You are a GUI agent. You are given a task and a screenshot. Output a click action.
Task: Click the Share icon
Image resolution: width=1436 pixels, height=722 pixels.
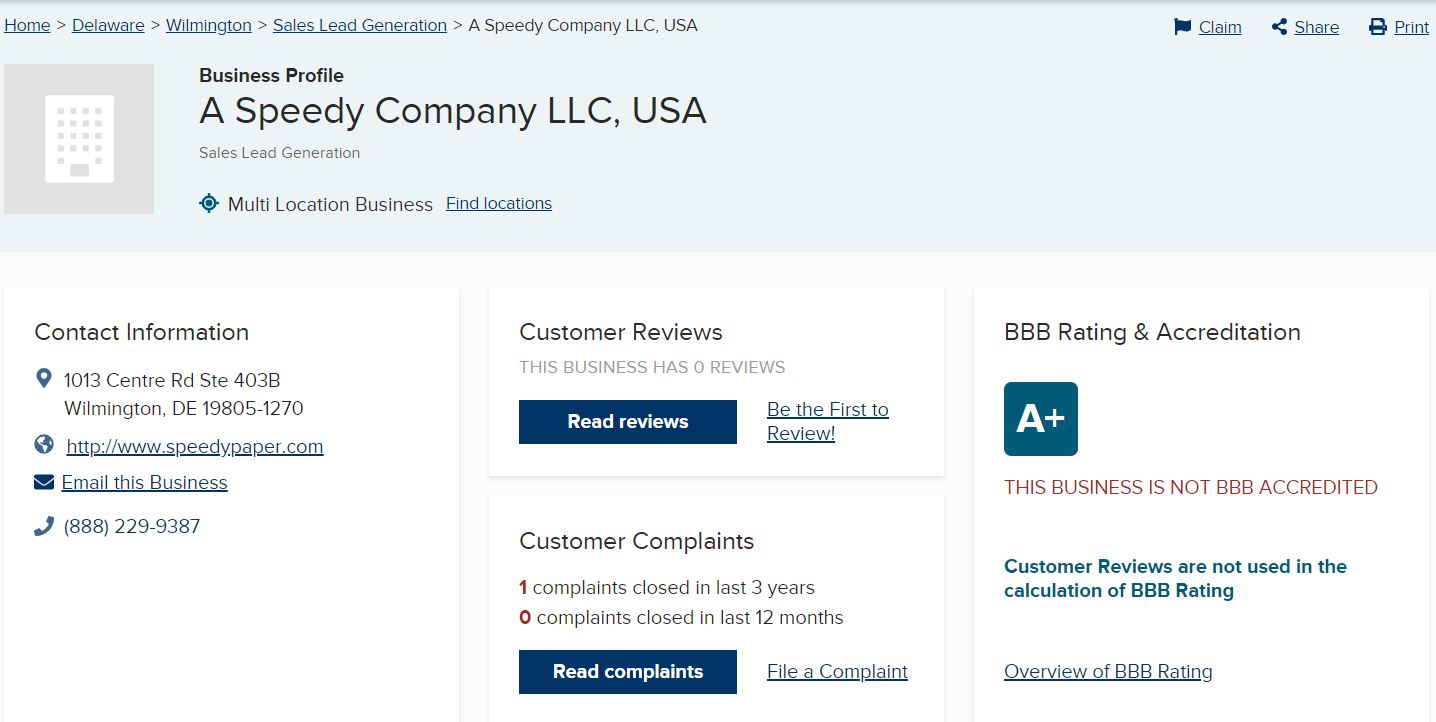click(1279, 27)
